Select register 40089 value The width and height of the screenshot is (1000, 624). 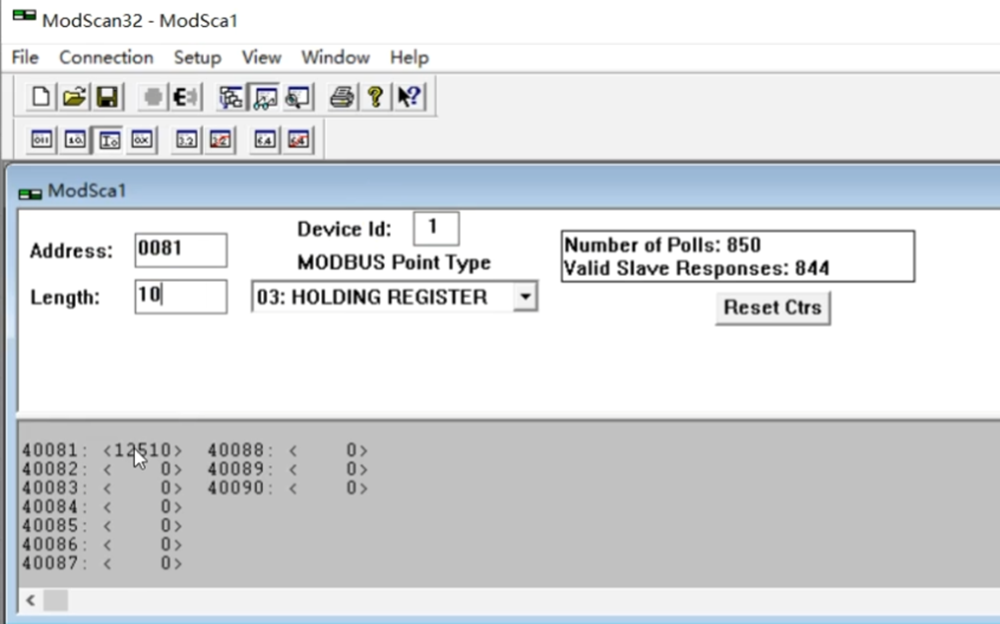(x=328, y=470)
